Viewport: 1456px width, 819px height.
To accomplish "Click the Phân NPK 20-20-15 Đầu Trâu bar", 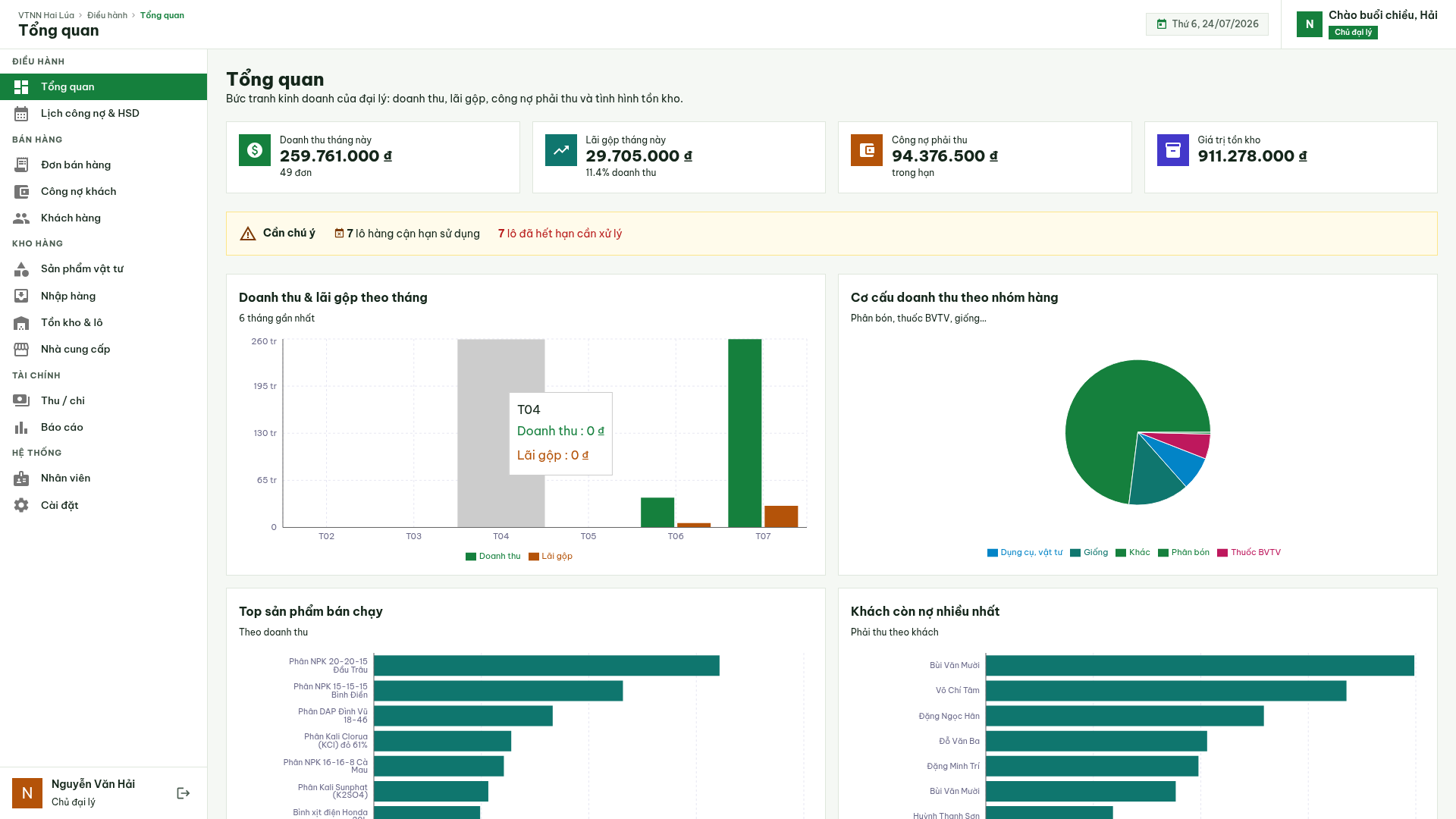I will (547, 666).
